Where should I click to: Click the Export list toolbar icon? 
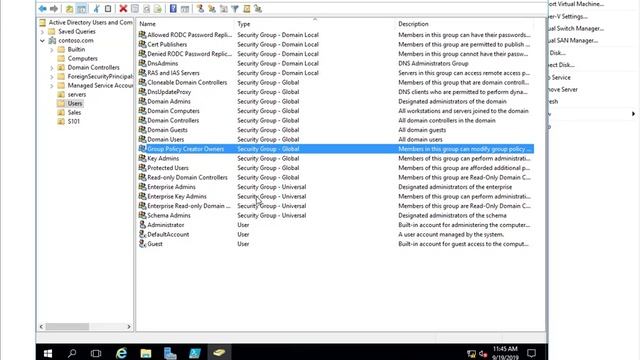point(158,9)
